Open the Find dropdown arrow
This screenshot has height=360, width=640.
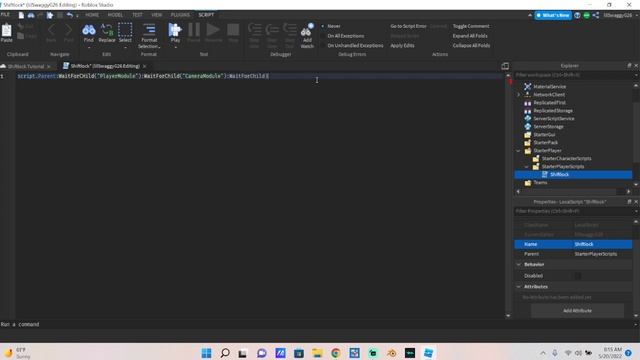coord(89,47)
